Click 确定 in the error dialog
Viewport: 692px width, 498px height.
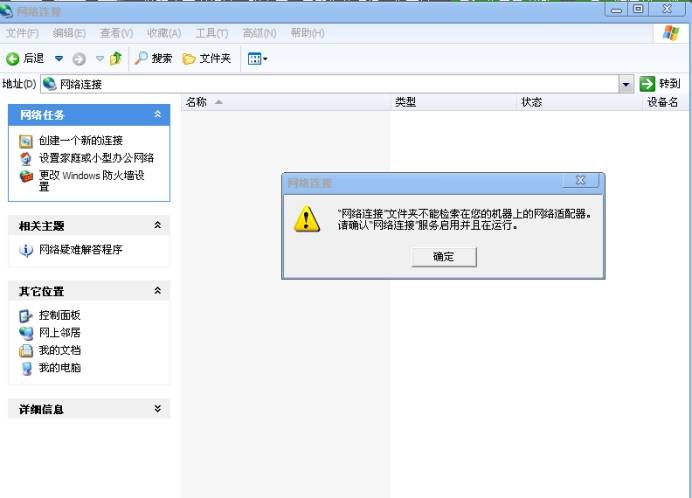444,257
